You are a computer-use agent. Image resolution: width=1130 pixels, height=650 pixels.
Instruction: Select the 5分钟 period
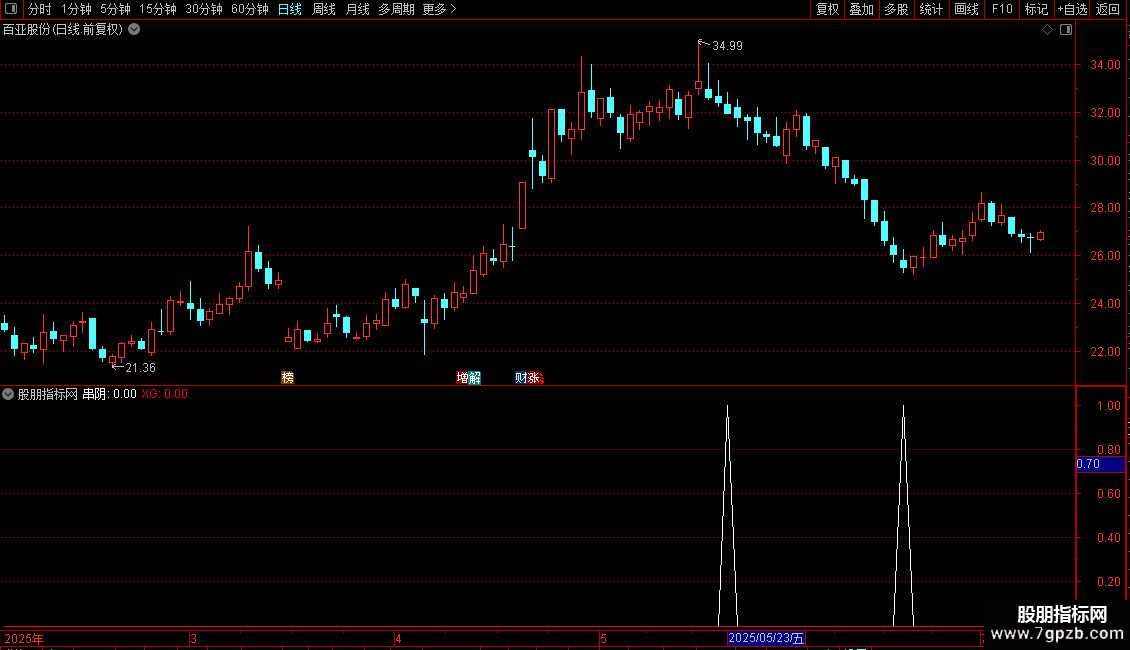[x=115, y=9]
